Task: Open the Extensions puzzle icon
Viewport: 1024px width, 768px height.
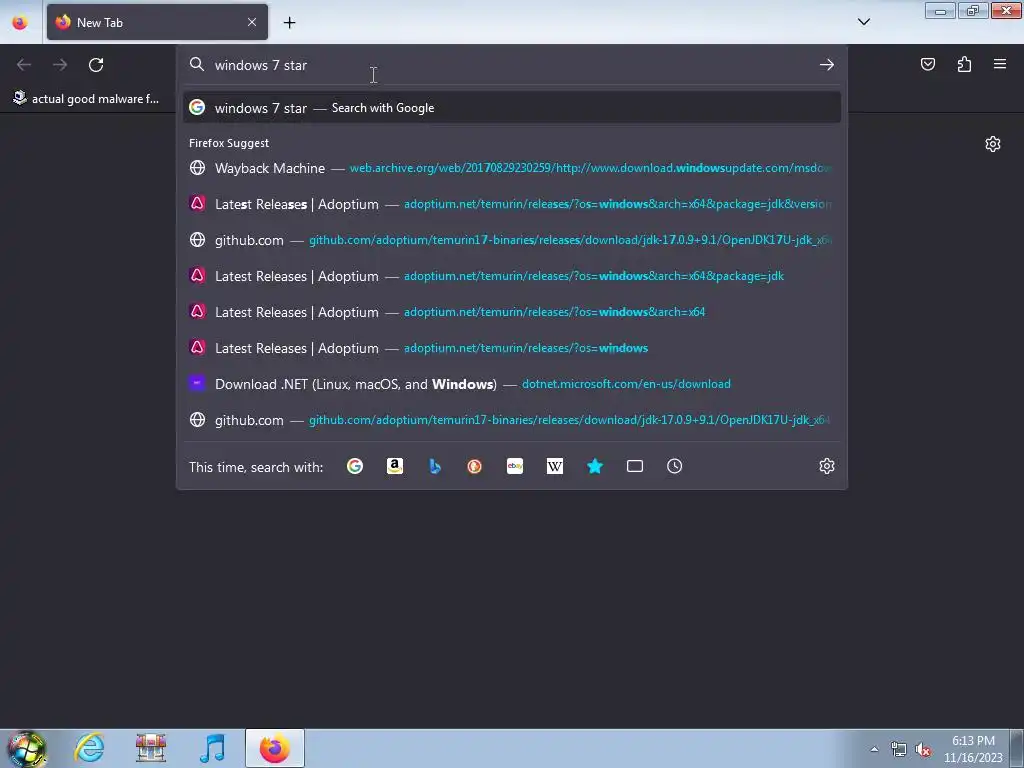Action: pos(964,64)
